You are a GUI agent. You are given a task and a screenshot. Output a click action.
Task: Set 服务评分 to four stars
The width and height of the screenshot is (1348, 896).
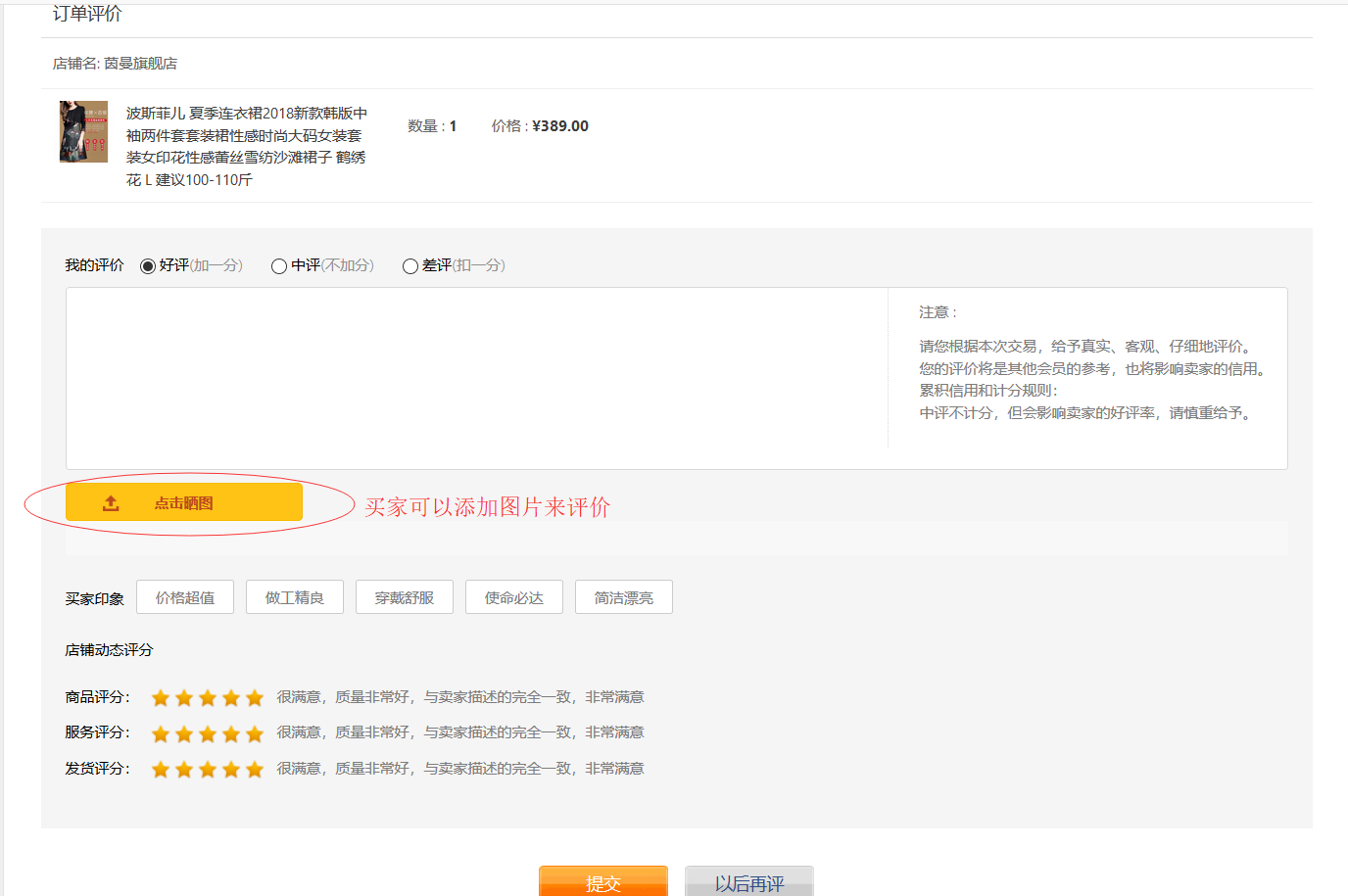[x=231, y=733]
